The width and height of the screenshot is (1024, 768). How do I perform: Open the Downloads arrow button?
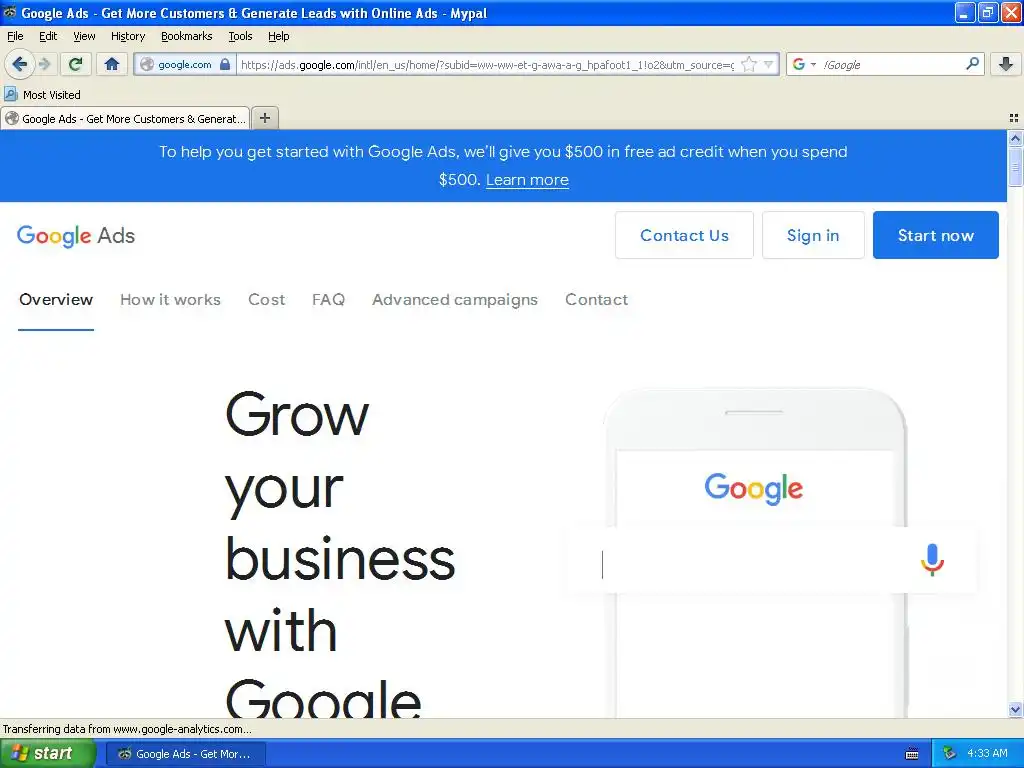pyautogui.click(x=1006, y=64)
